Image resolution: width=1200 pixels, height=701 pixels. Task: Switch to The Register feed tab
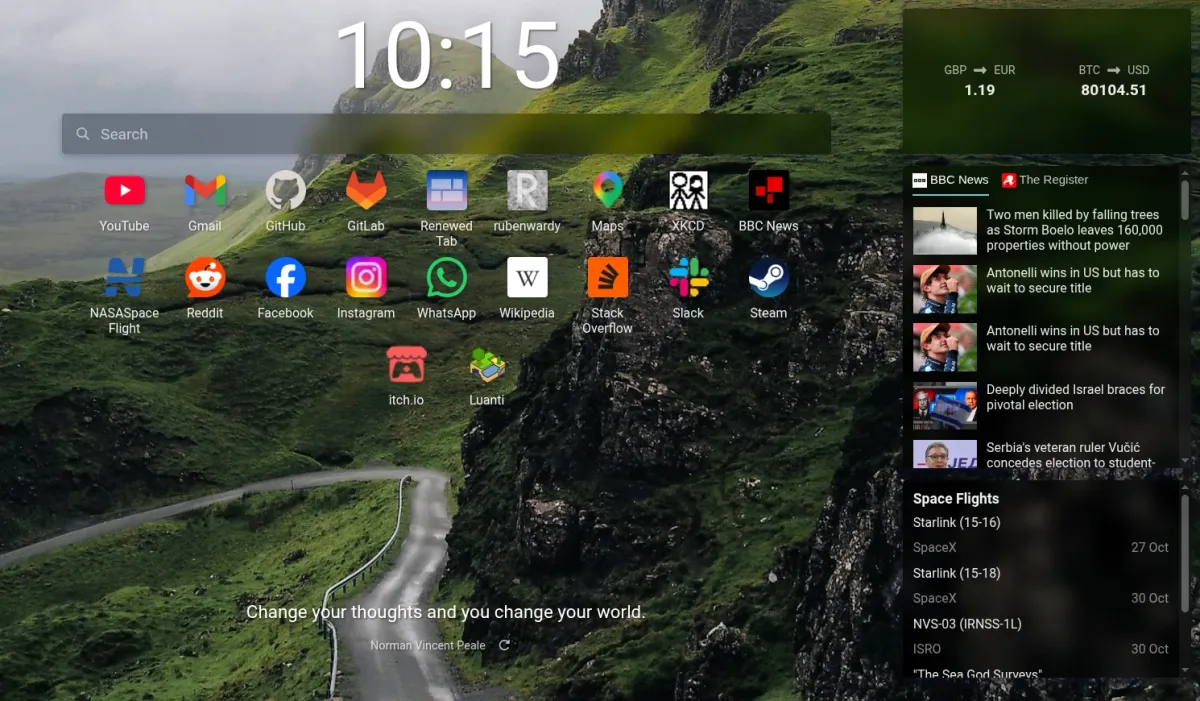point(1046,180)
